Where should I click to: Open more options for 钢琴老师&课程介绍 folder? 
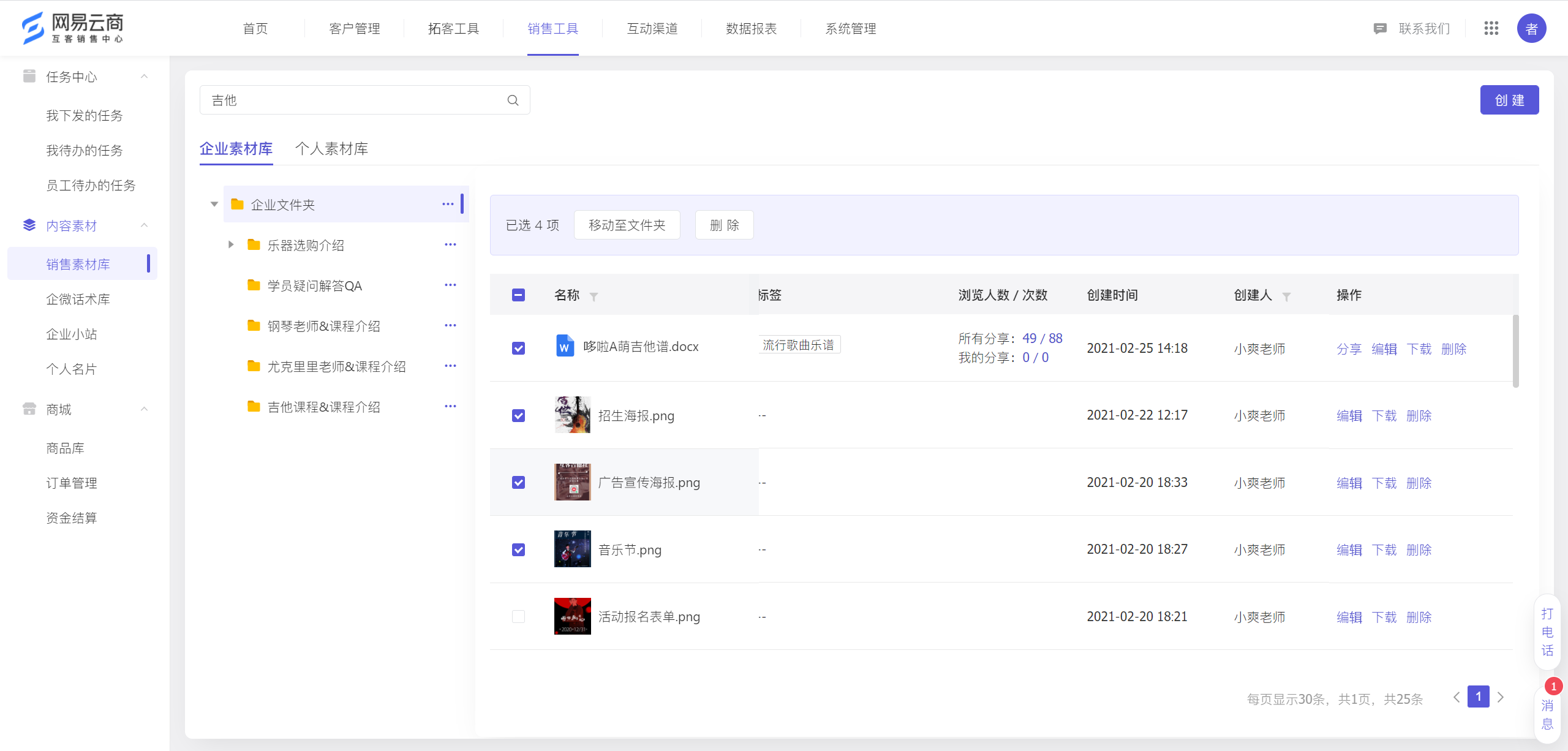tap(450, 325)
